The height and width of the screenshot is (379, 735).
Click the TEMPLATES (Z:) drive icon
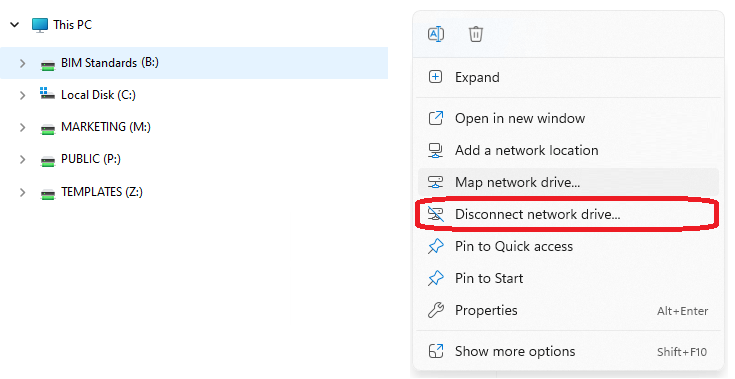47,193
